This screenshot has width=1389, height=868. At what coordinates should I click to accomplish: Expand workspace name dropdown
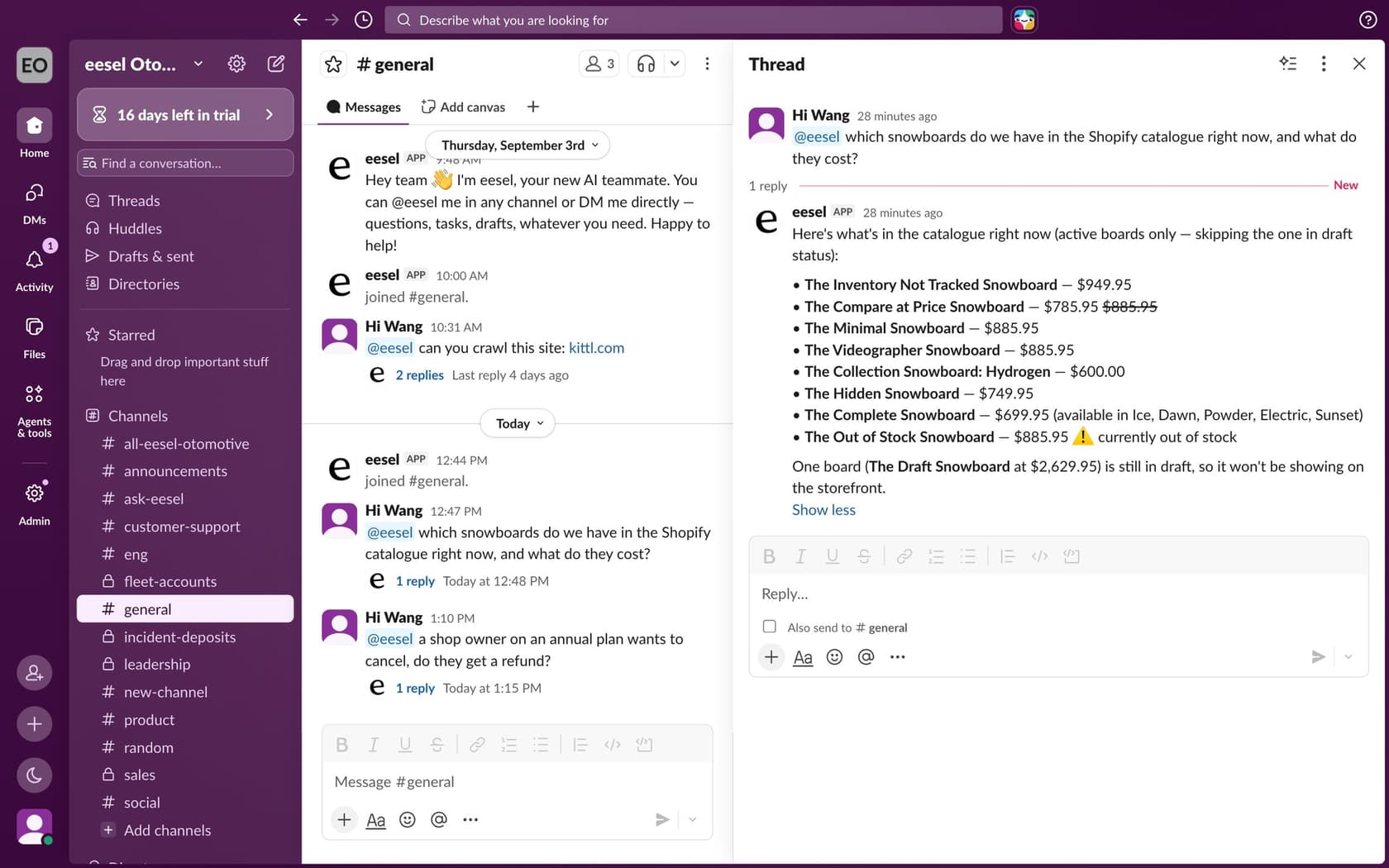pyautogui.click(x=198, y=64)
